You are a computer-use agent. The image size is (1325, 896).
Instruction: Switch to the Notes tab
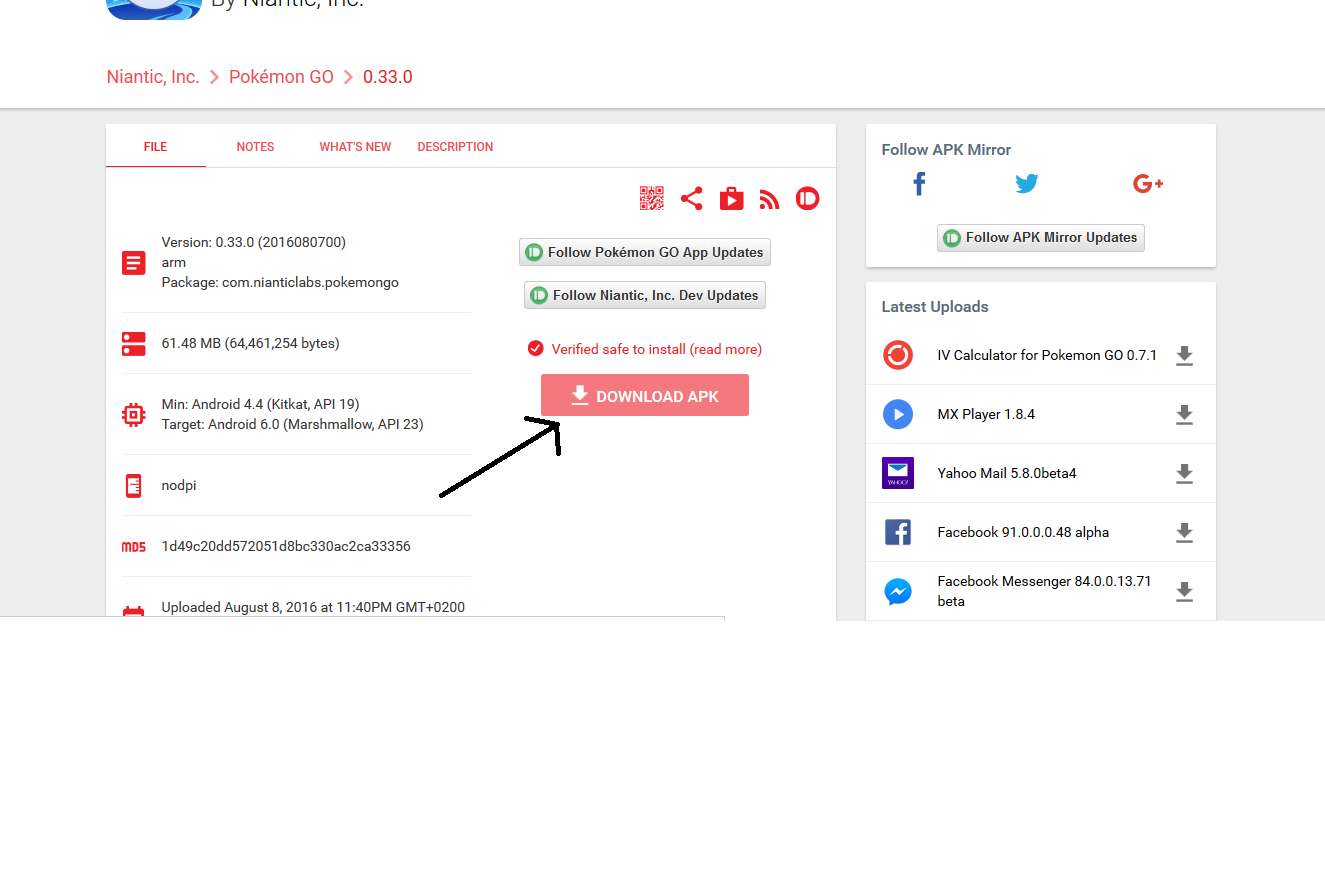[255, 147]
